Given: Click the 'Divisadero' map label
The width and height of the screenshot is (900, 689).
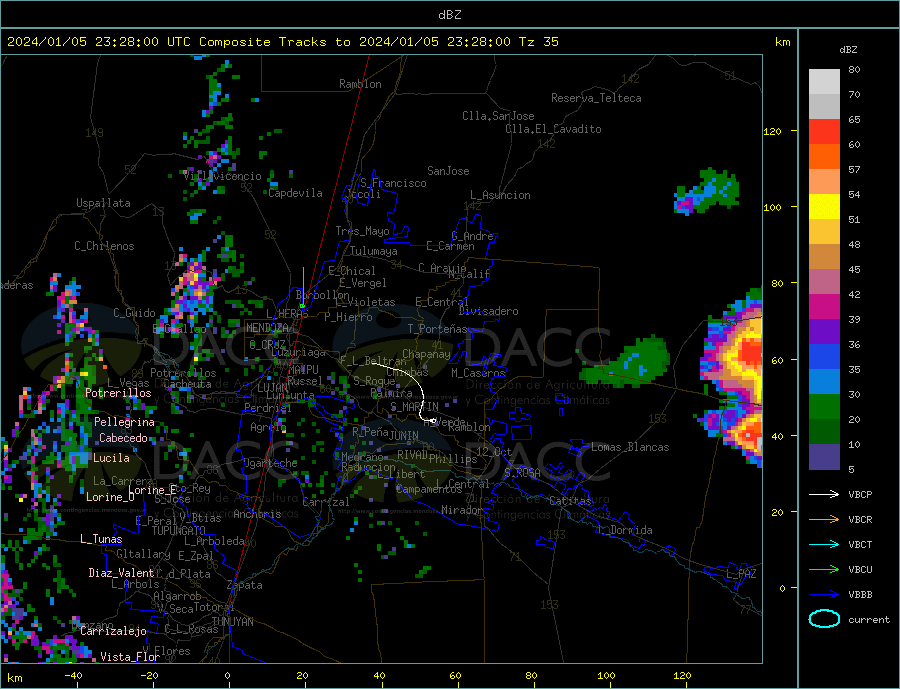Looking at the screenshot, I should point(488,311).
